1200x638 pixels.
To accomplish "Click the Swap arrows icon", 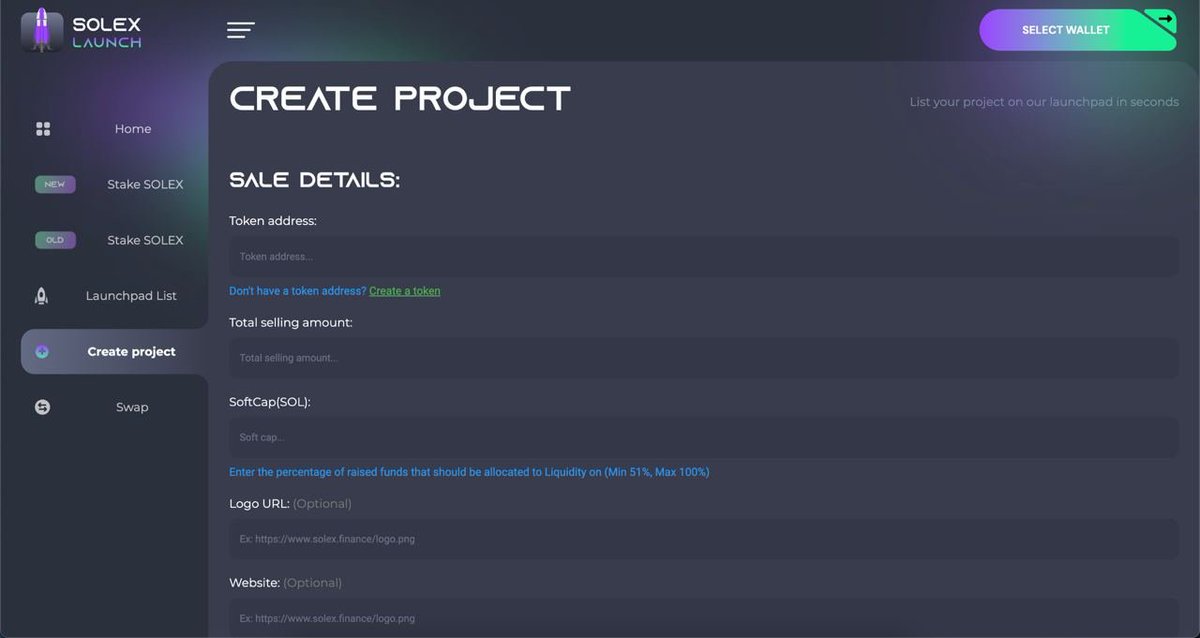I will (42, 407).
